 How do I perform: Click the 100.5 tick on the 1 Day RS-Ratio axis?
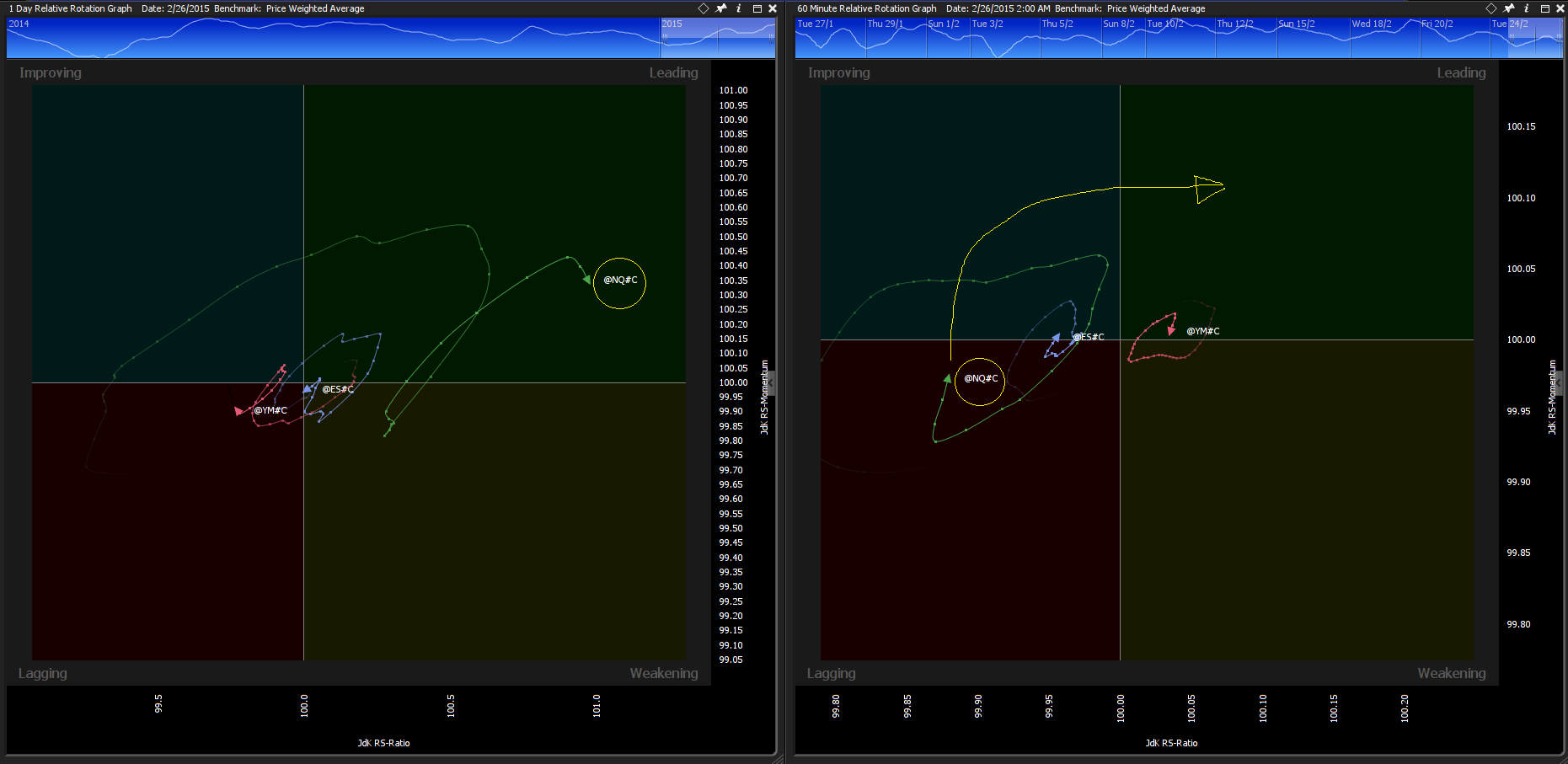[451, 706]
